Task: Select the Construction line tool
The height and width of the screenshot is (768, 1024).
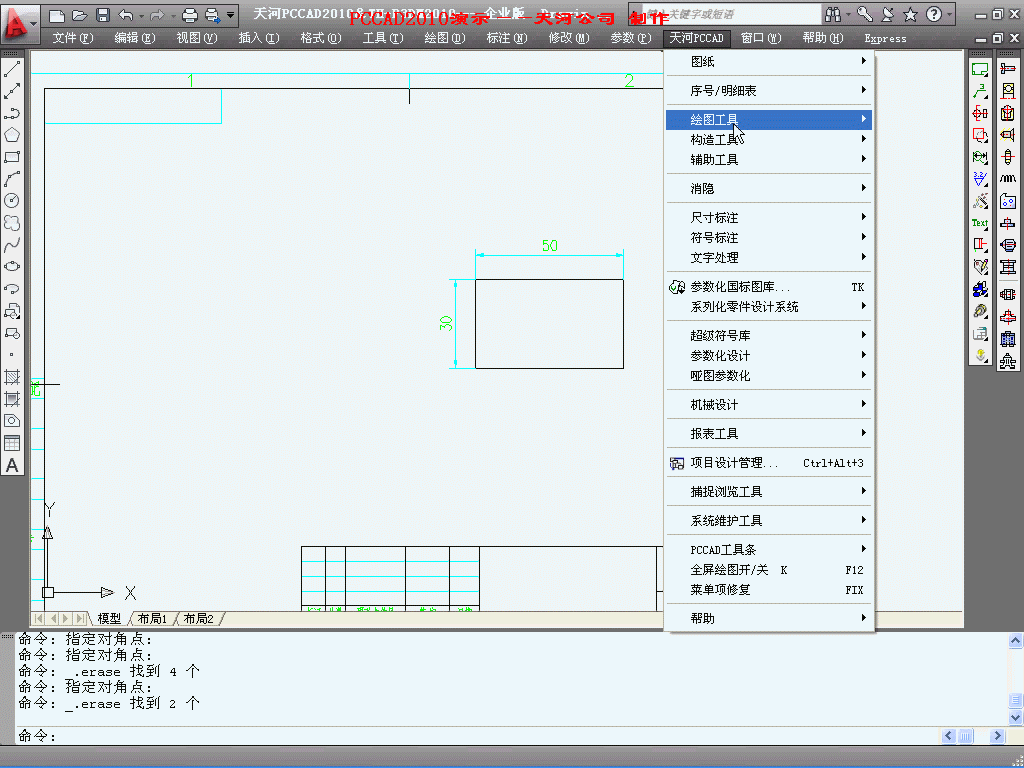Action: click(12, 91)
